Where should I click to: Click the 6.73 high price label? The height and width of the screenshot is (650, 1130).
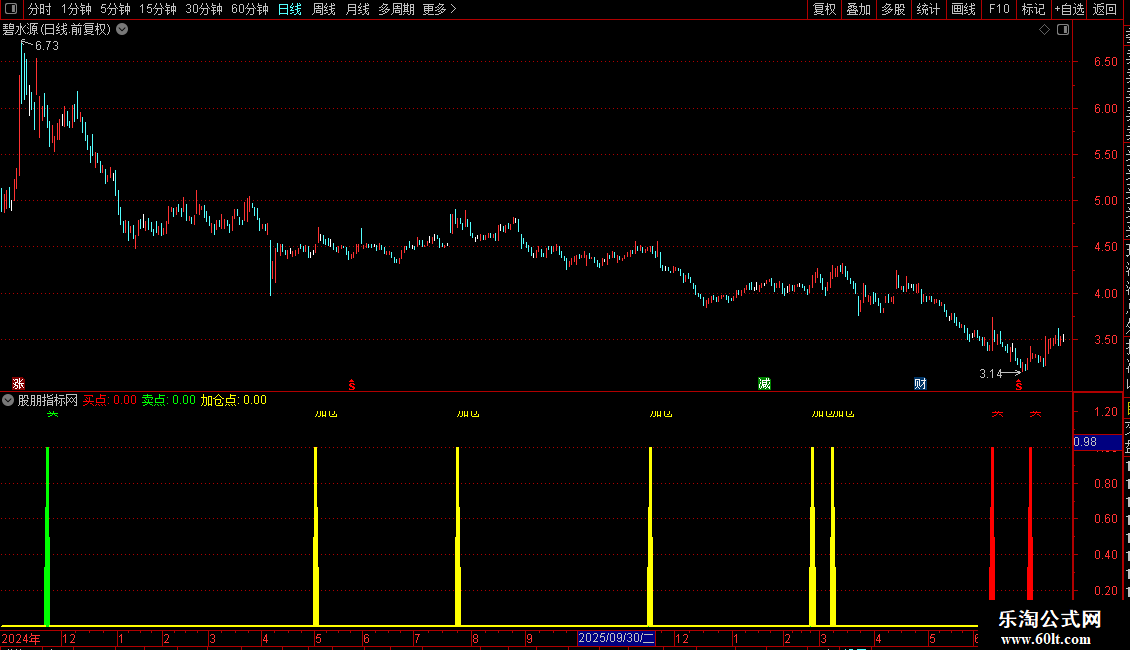tap(47, 45)
